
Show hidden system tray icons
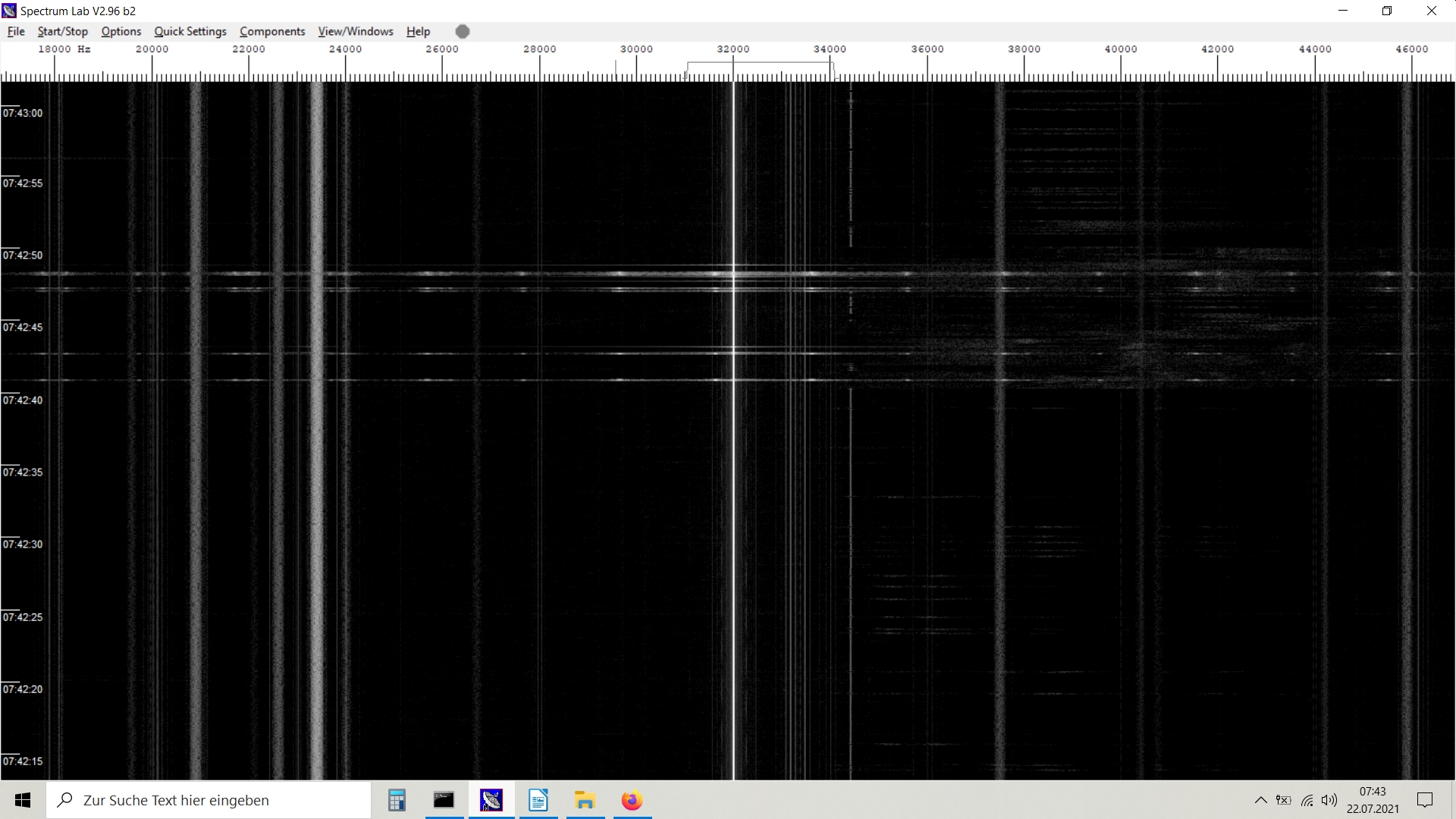point(1260,800)
